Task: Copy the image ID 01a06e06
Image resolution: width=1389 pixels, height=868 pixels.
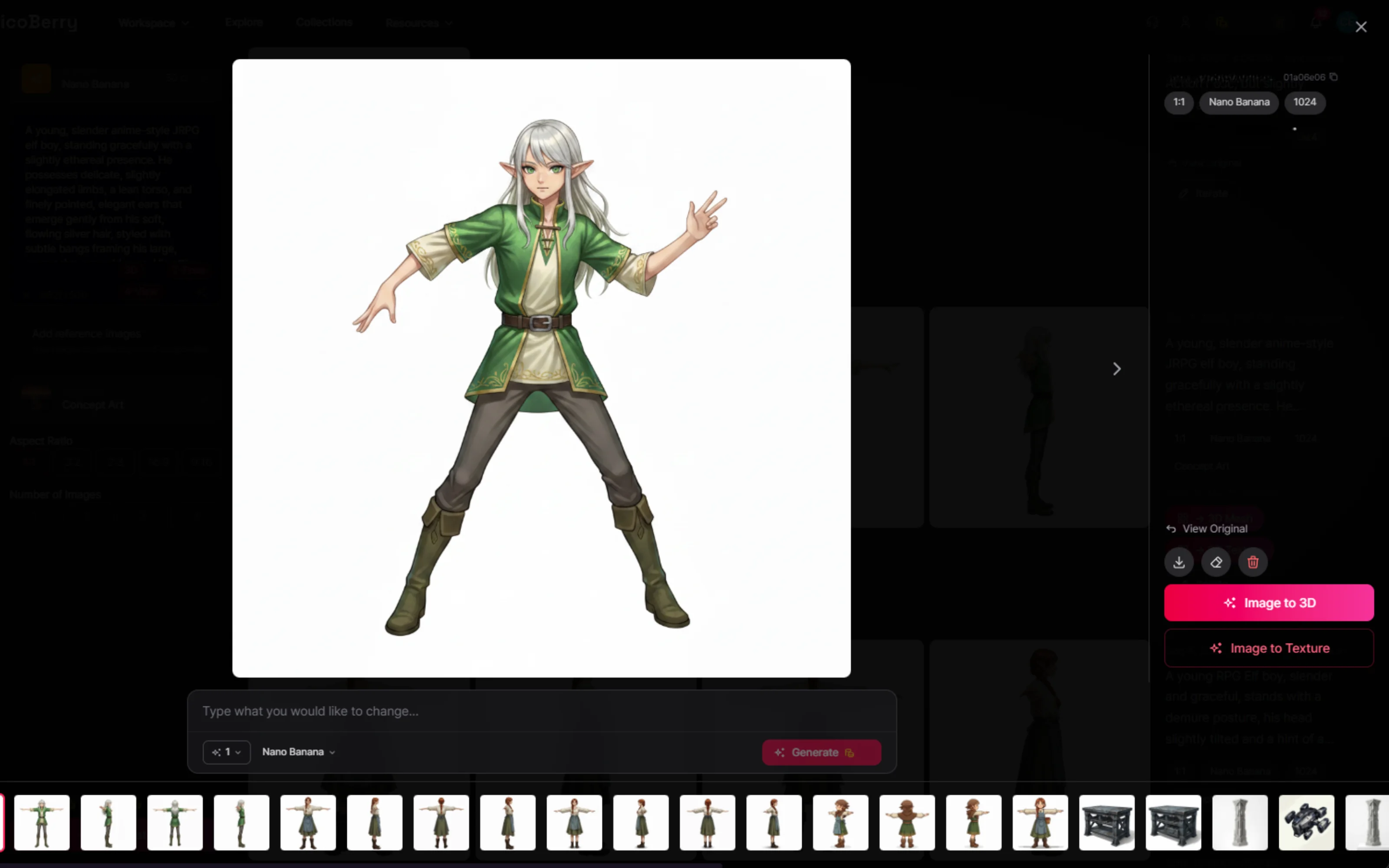Action: (1333, 77)
